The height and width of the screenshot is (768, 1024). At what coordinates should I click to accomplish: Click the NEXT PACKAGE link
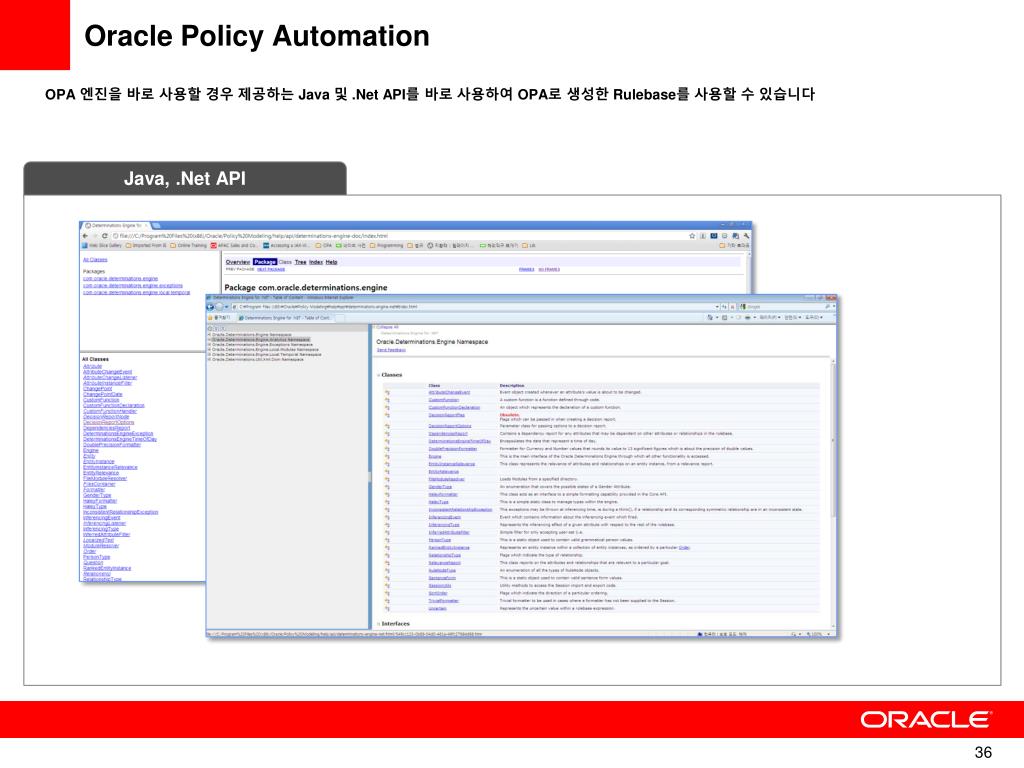[x=271, y=269]
